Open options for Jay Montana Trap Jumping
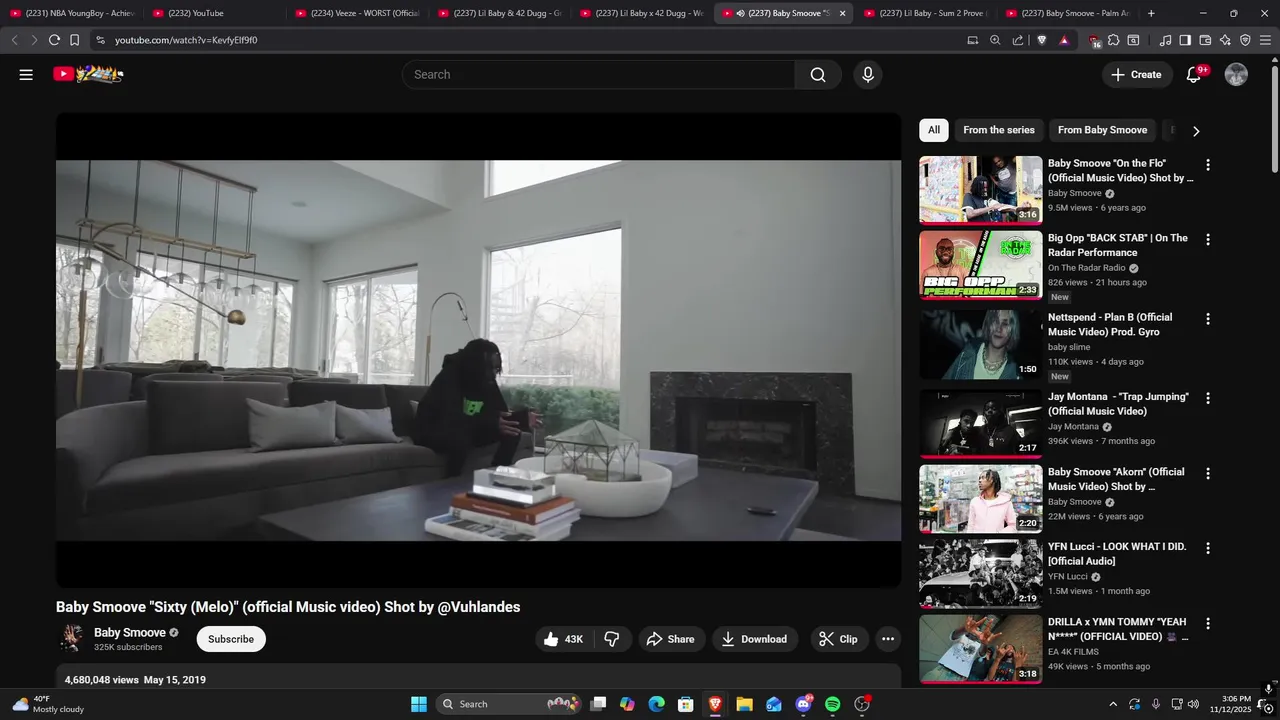 [x=1207, y=398]
